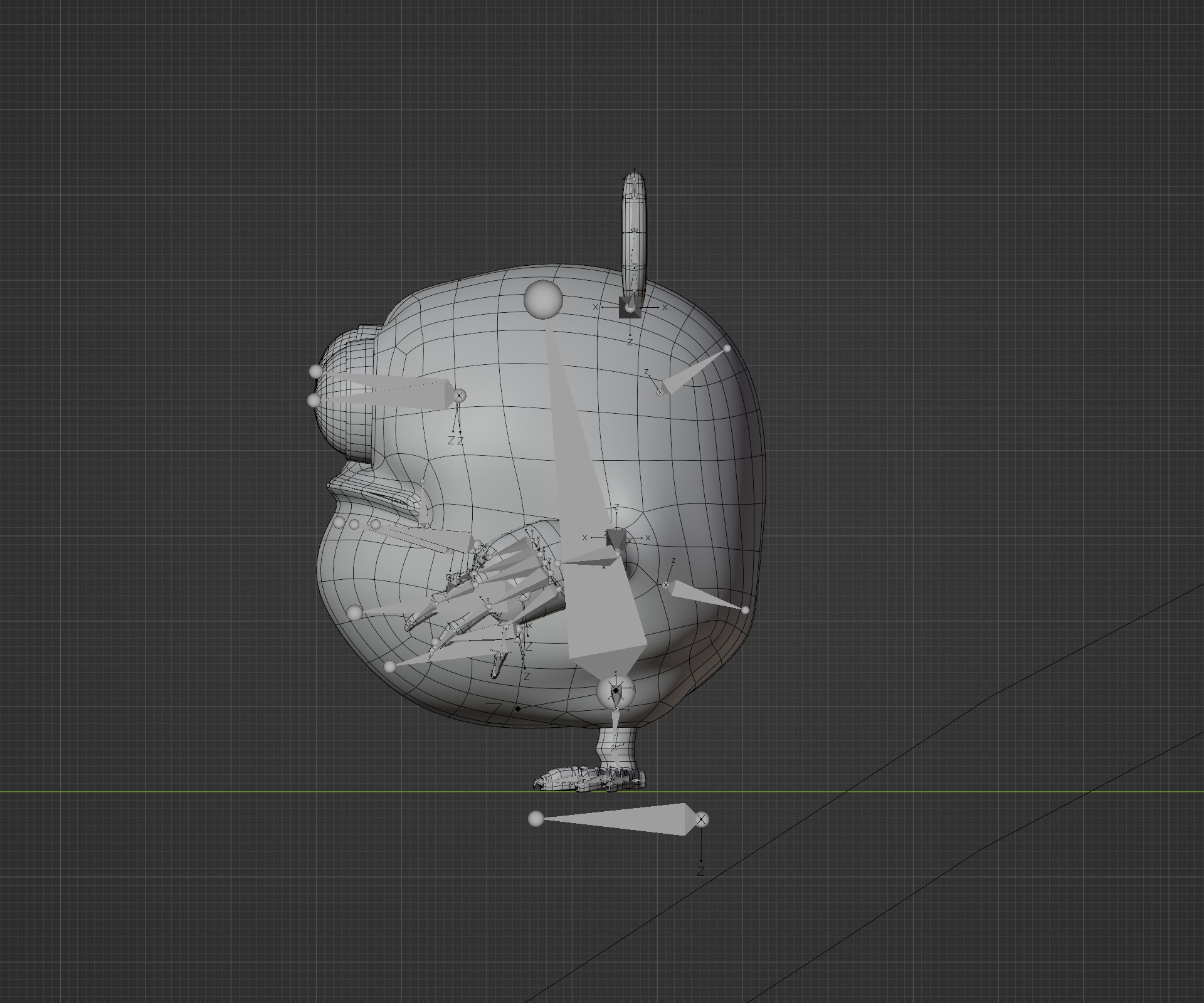Select the lowest belly bone's sphere tip at left

point(390,666)
